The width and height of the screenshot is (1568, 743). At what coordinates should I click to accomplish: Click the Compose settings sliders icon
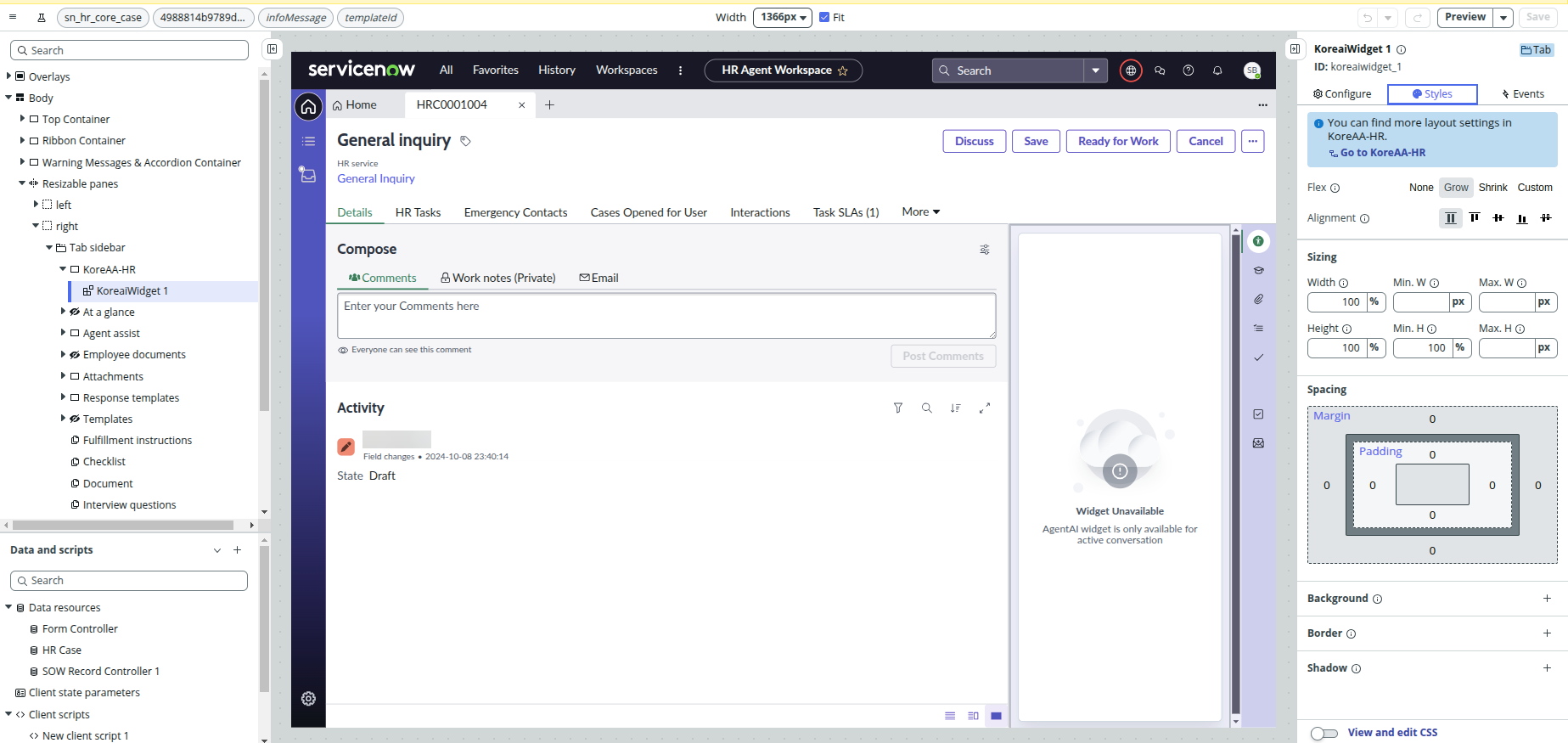[984, 250]
